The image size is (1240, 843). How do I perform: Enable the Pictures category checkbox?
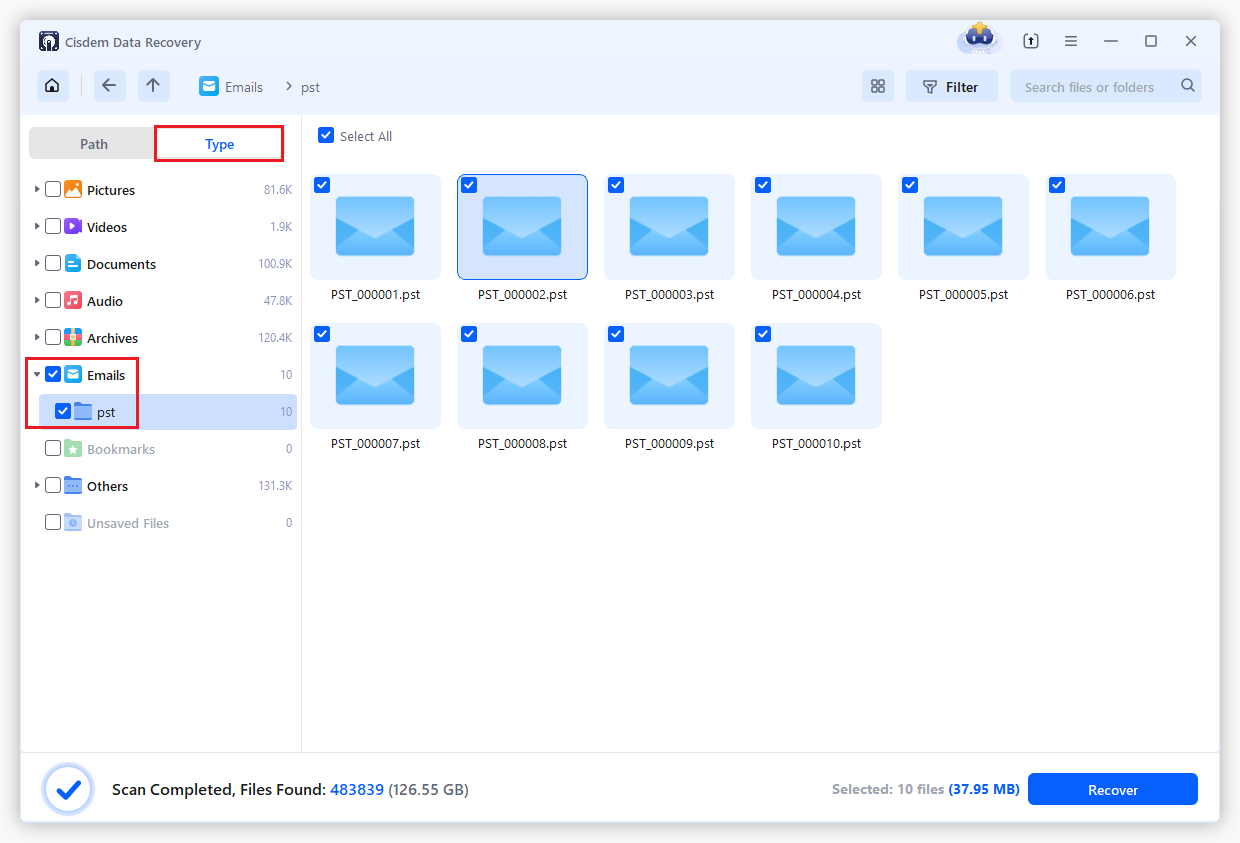(x=52, y=189)
